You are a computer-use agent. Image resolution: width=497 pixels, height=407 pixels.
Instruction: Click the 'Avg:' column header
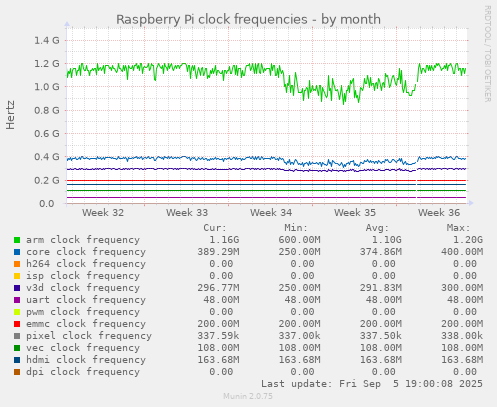coord(377,228)
